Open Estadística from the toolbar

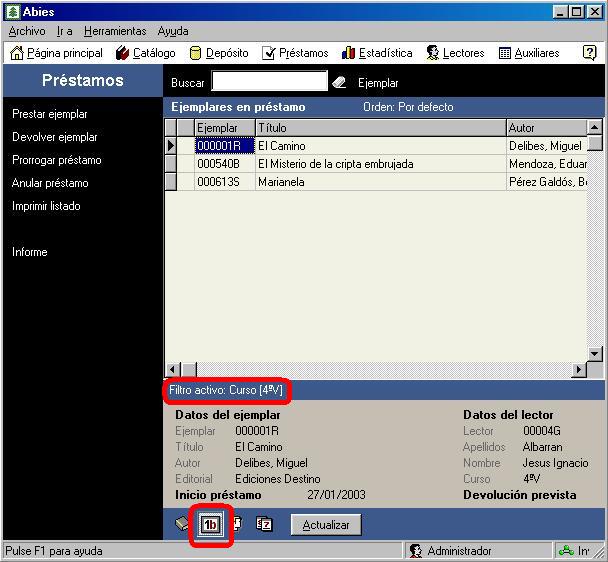(377, 53)
